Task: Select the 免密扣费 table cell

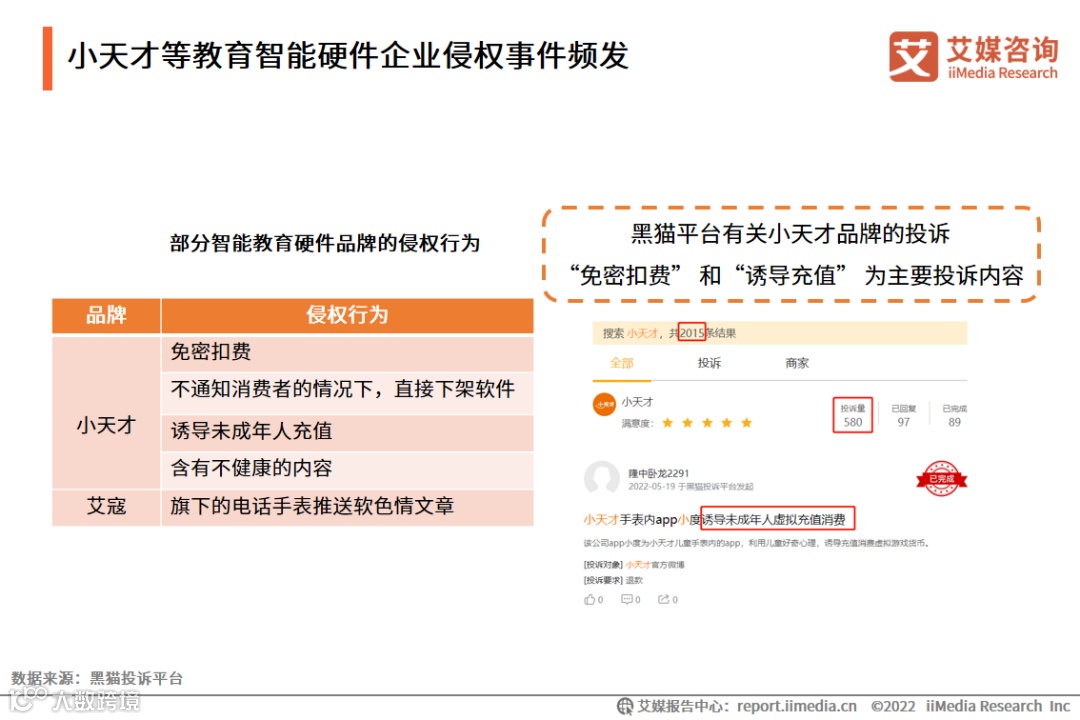Action: pyautogui.click(x=347, y=353)
